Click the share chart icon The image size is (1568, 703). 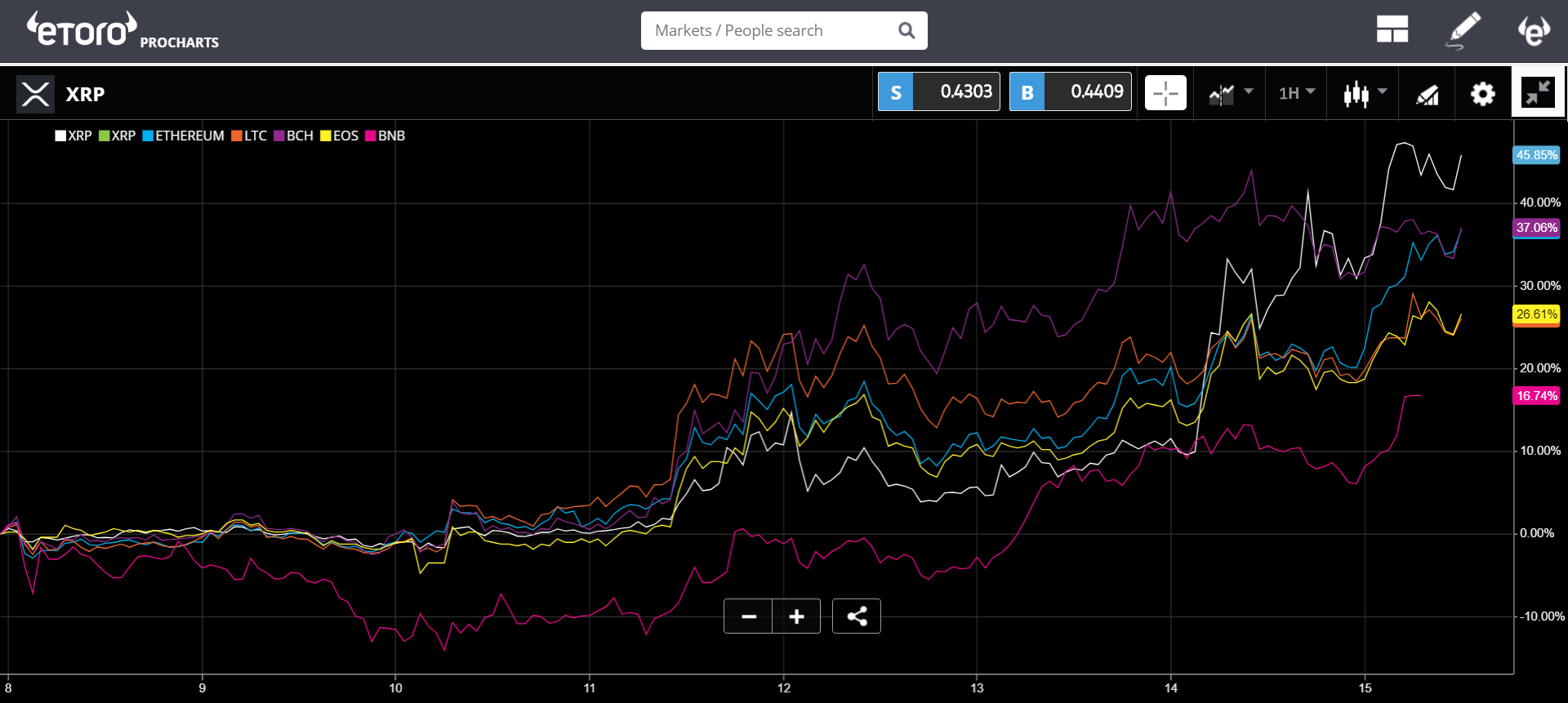click(x=857, y=616)
